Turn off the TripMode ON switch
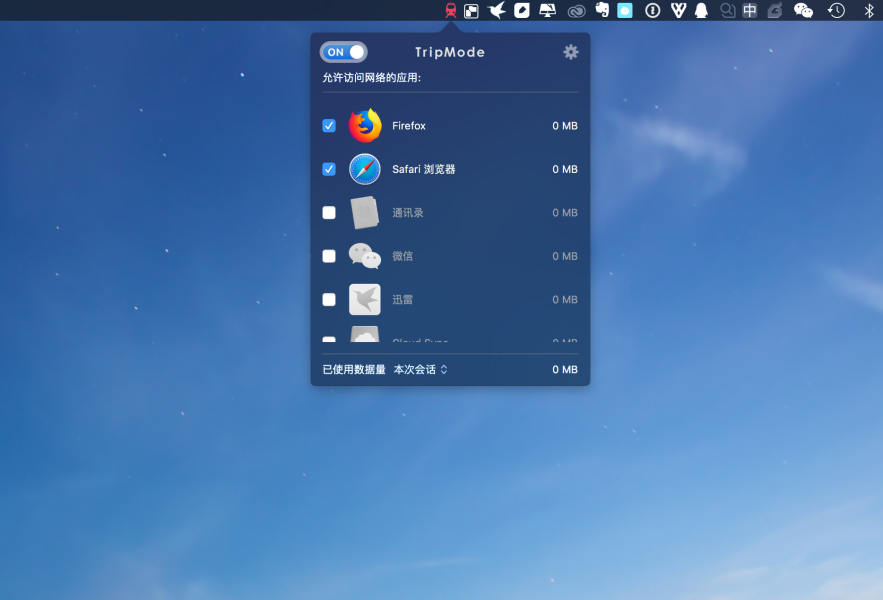883x600 pixels. [x=344, y=52]
